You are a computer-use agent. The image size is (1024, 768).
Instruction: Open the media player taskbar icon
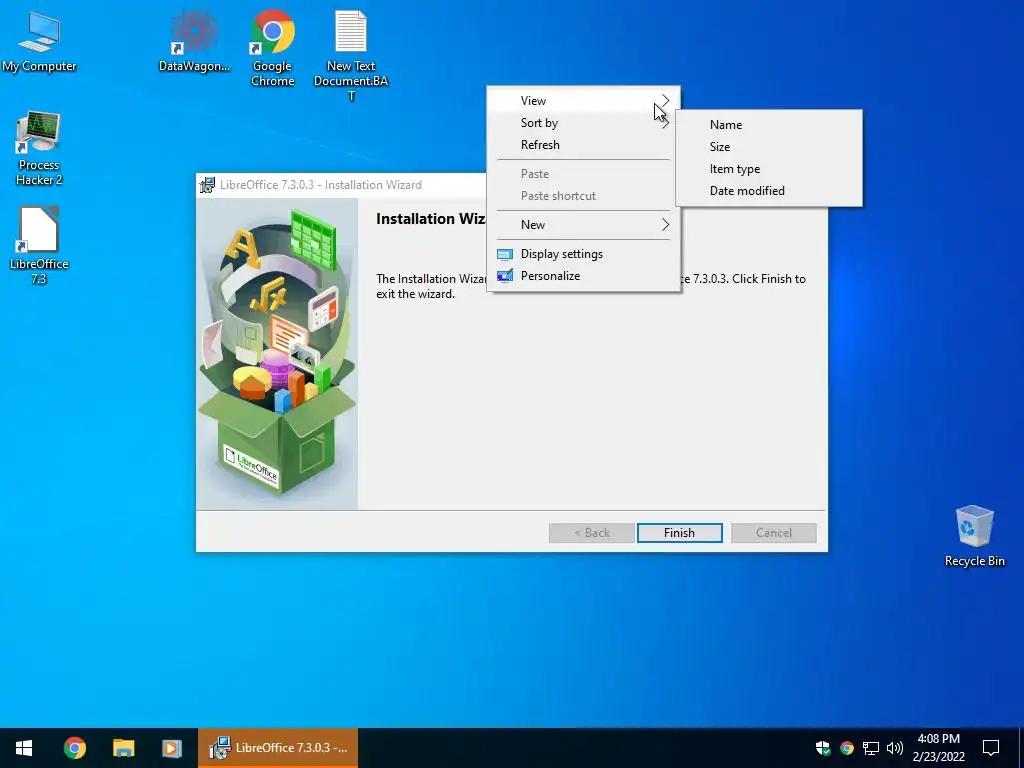point(172,748)
